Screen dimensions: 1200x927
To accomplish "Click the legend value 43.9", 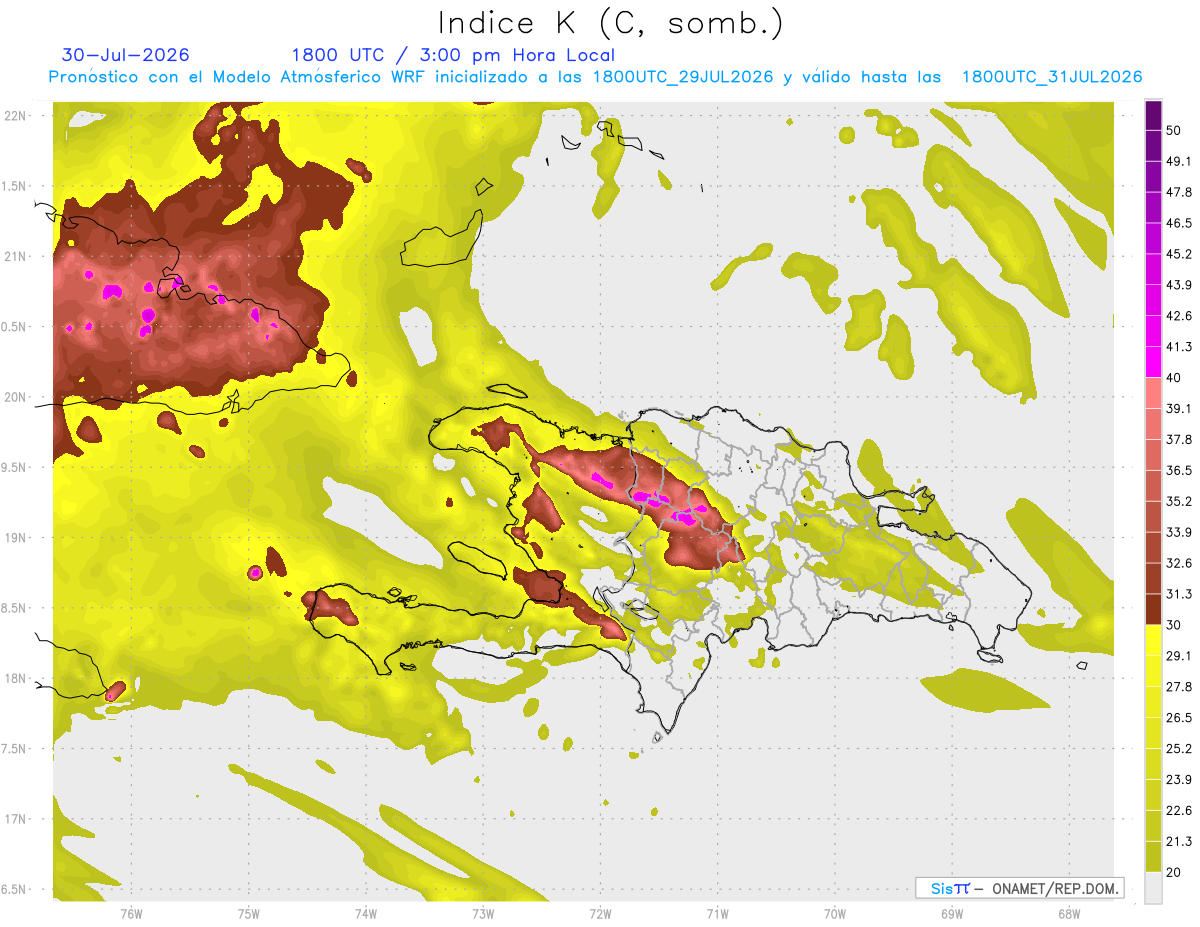I will coord(1179,285).
